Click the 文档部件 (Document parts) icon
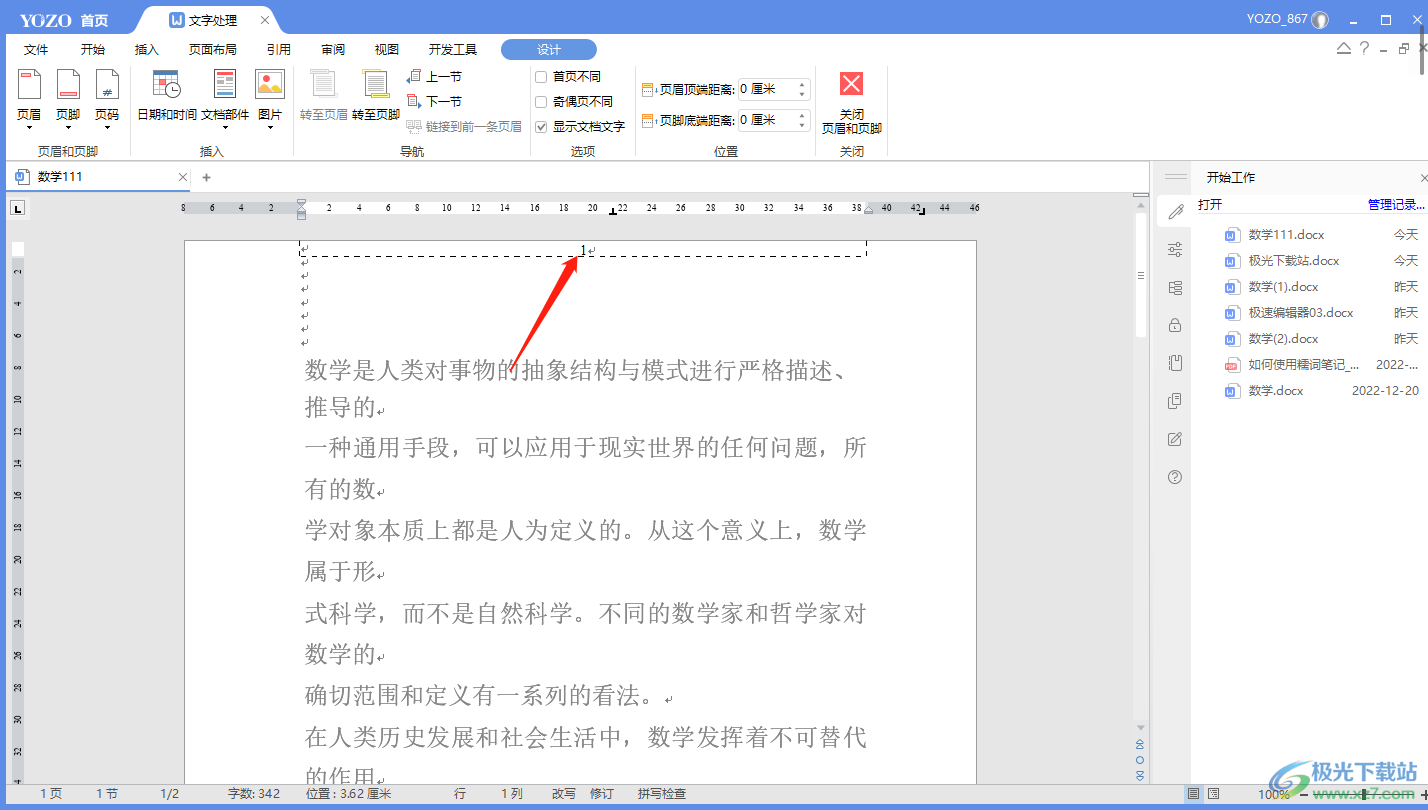1428x810 pixels. (x=225, y=85)
